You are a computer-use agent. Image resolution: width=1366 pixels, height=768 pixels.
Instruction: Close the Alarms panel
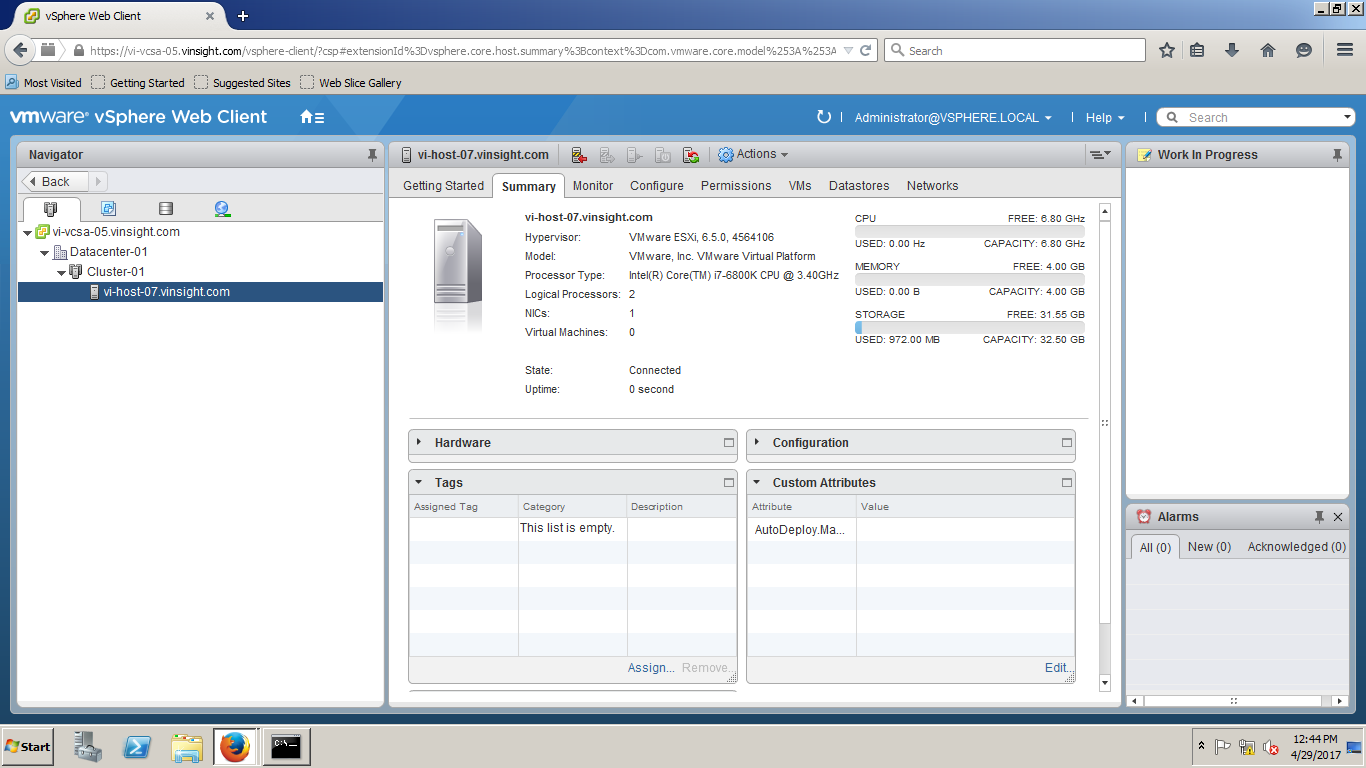click(1338, 517)
